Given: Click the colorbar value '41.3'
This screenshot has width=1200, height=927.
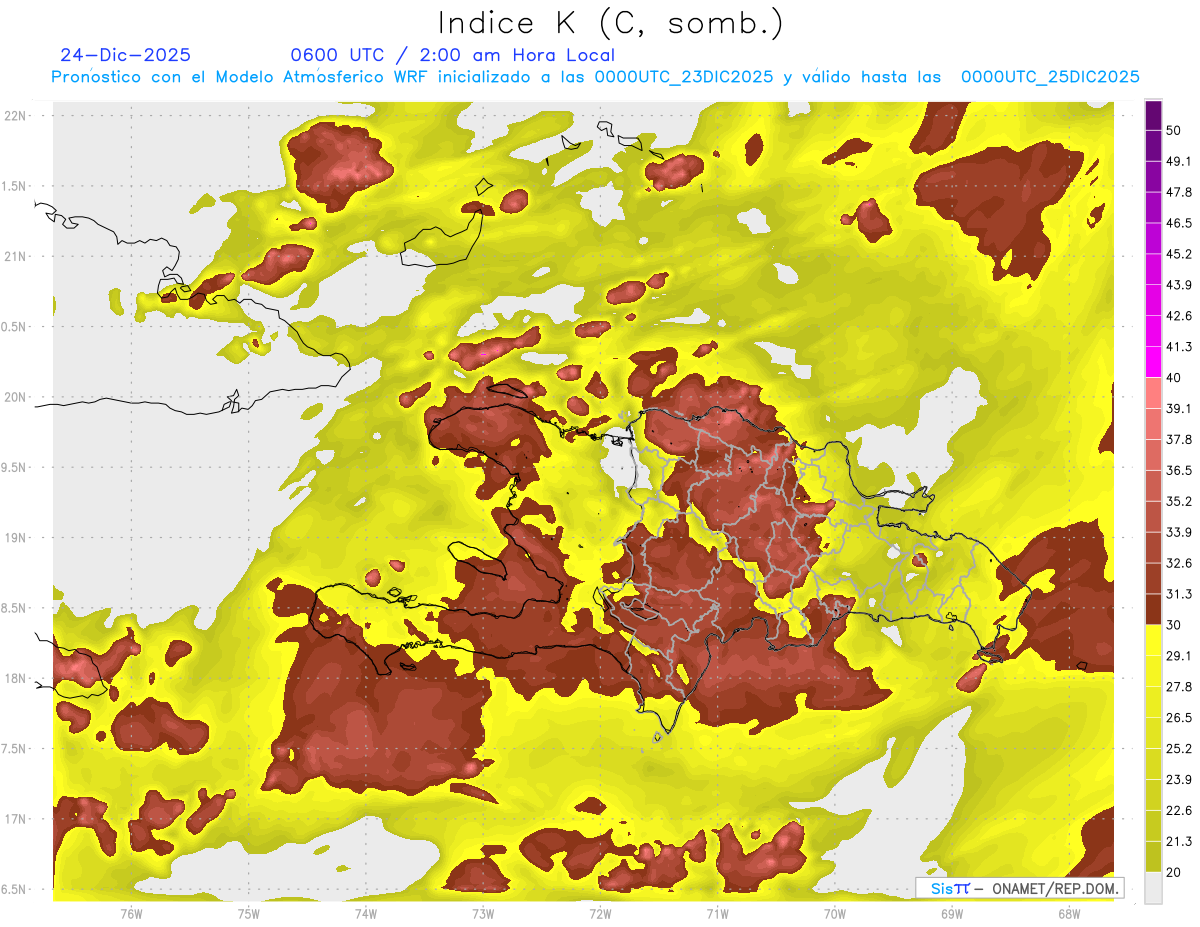Looking at the screenshot, I should (1179, 347).
